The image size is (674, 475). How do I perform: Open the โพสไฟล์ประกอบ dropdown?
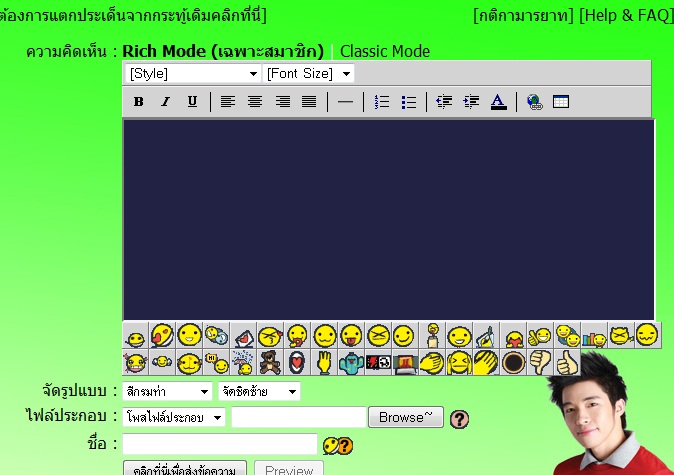point(174,417)
